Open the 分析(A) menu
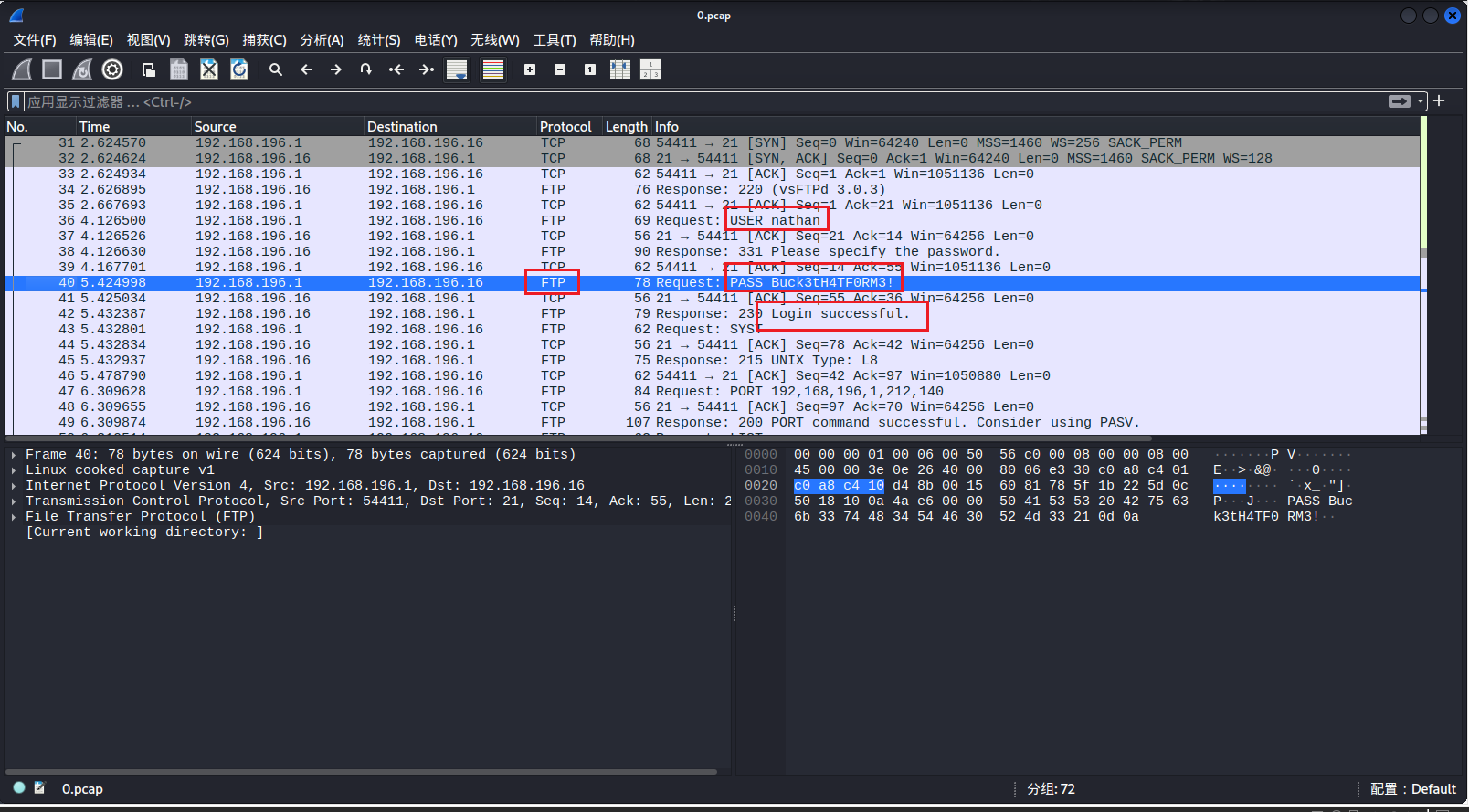The width and height of the screenshot is (1469, 812). (322, 40)
